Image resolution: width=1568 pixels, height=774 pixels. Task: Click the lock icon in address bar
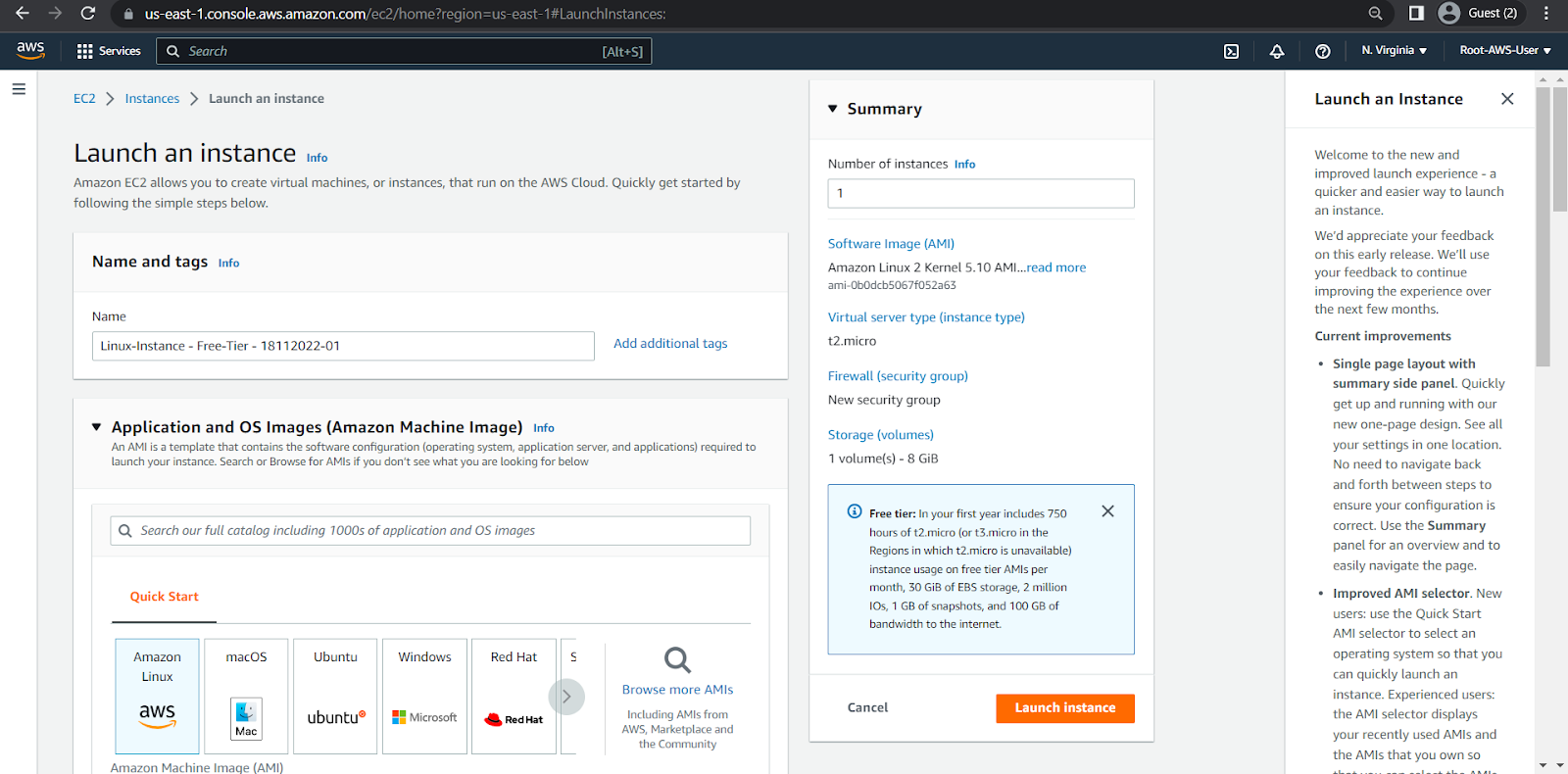(128, 15)
